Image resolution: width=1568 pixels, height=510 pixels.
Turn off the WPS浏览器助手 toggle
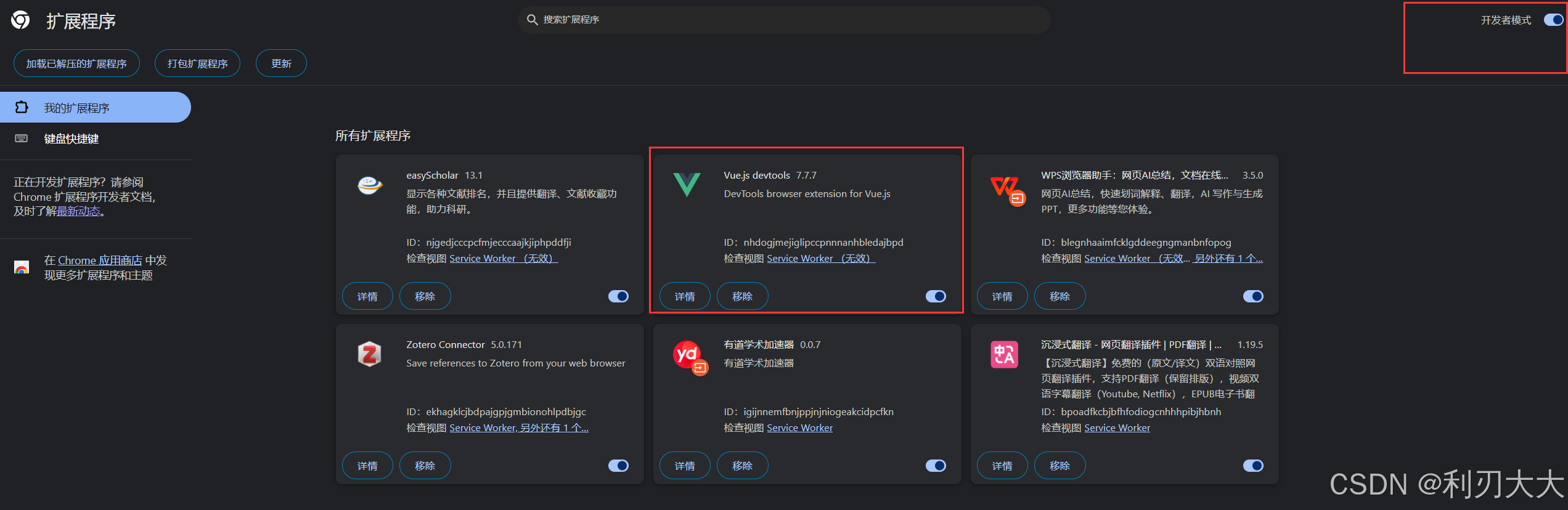(1253, 296)
